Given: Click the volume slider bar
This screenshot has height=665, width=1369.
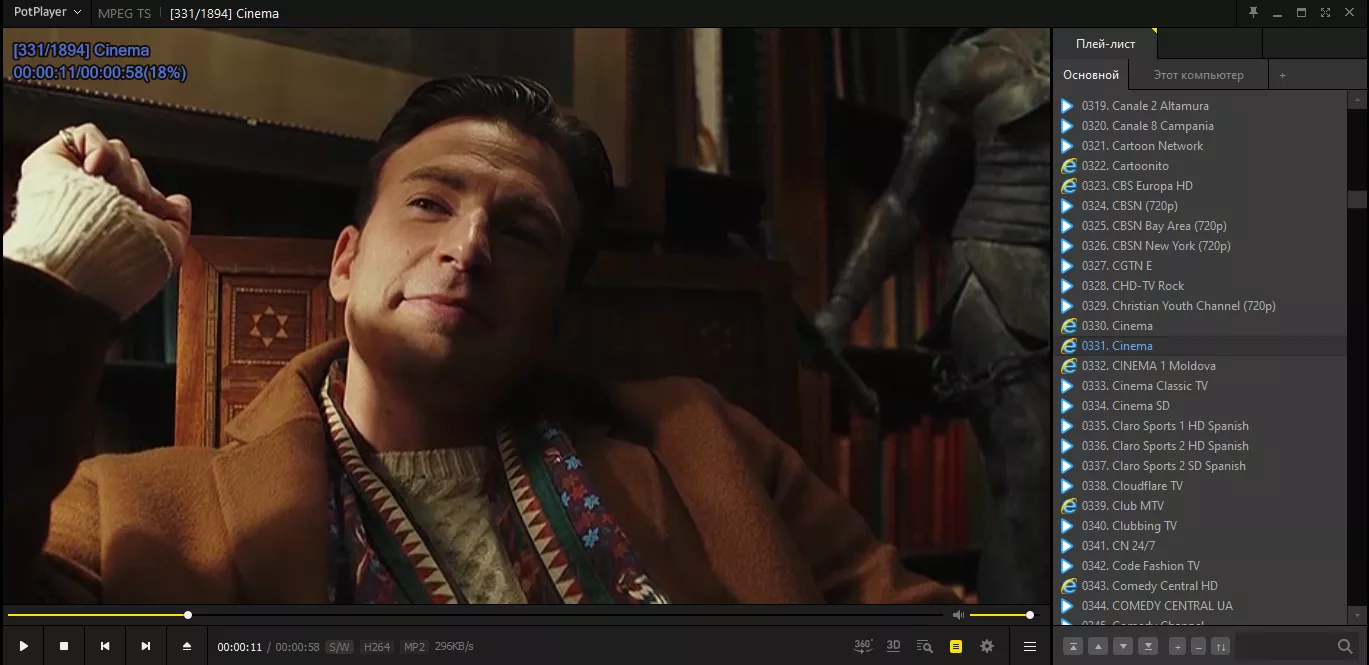Looking at the screenshot, I should pyautogui.click(x=1002, y=615).
